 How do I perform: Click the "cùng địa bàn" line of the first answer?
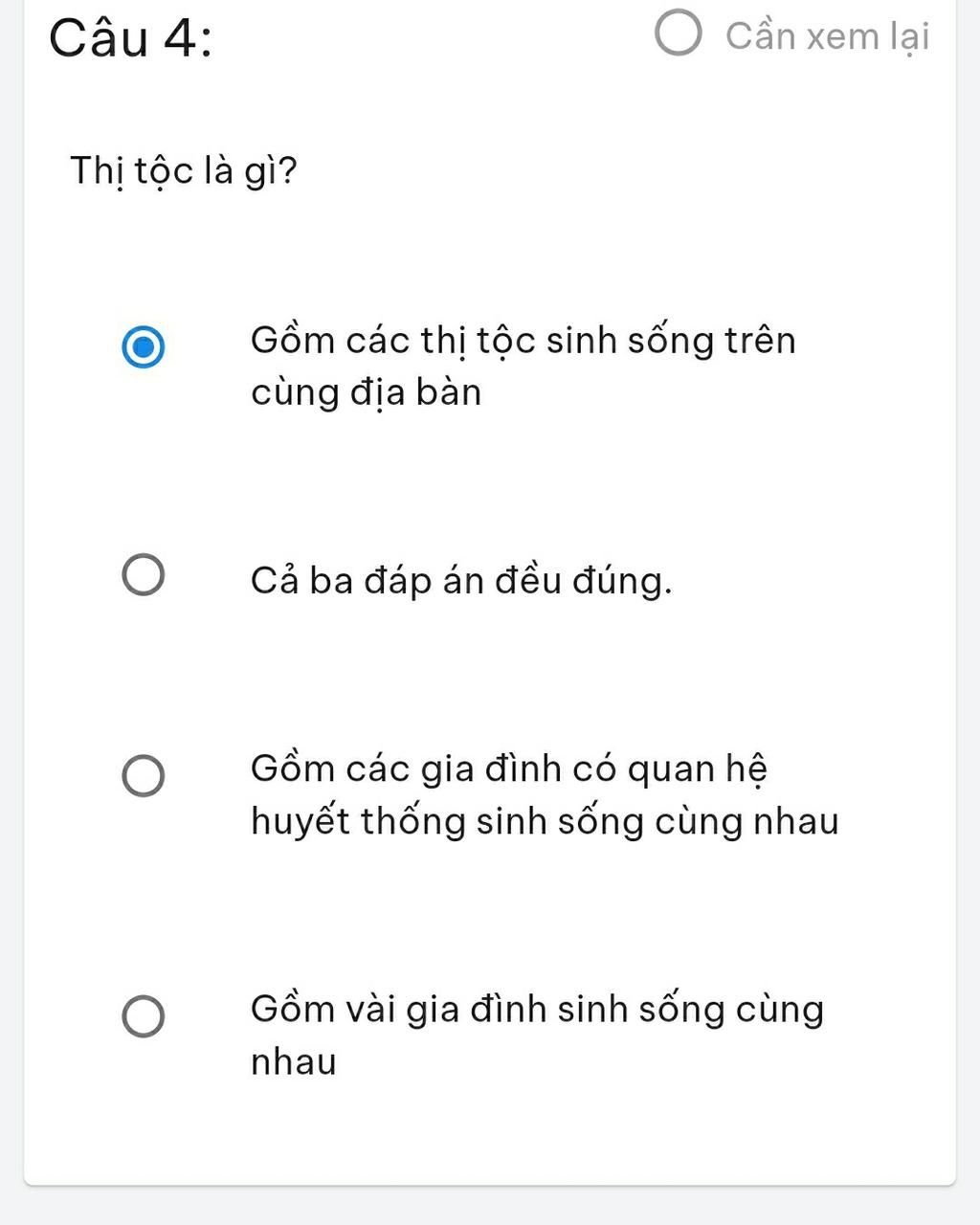click(x=366, y=392)
